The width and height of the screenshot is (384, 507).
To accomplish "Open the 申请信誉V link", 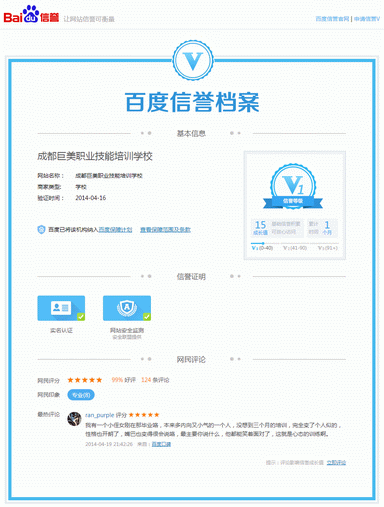I will click(x=367, y=19).
